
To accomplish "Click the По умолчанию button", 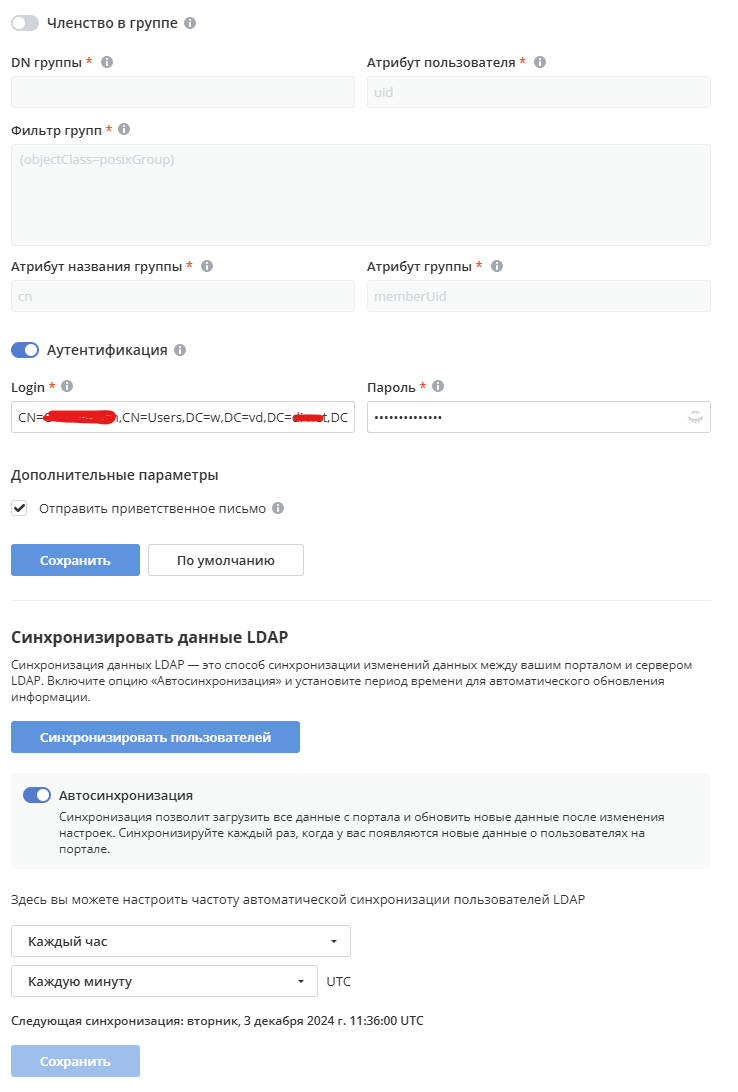I will [225, 560].
